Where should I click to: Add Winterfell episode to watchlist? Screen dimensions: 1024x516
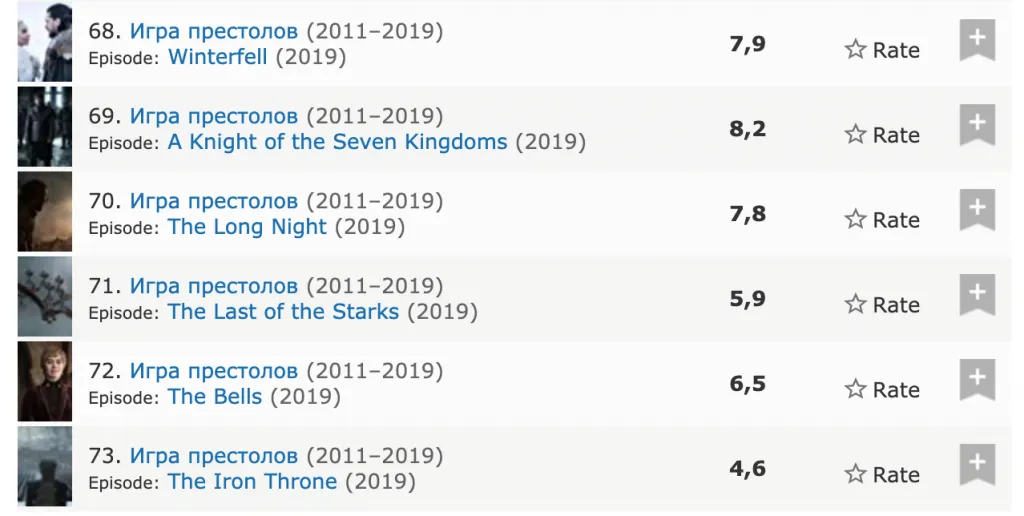coord(977,40)
